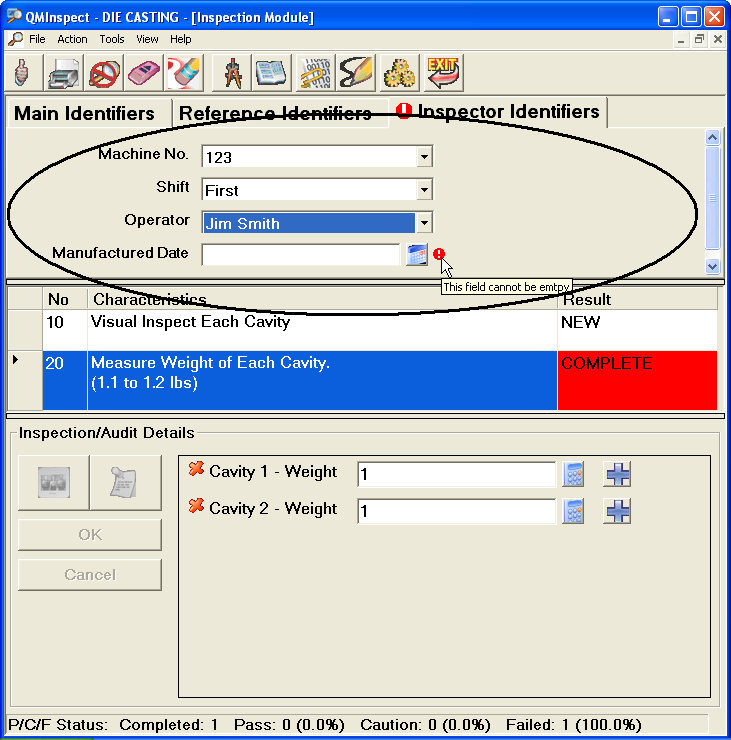Image resolution: width=731 pixels, height=740 pixels.
Task: Click the printer icon in the toolbar
Action: click(65, 72)
